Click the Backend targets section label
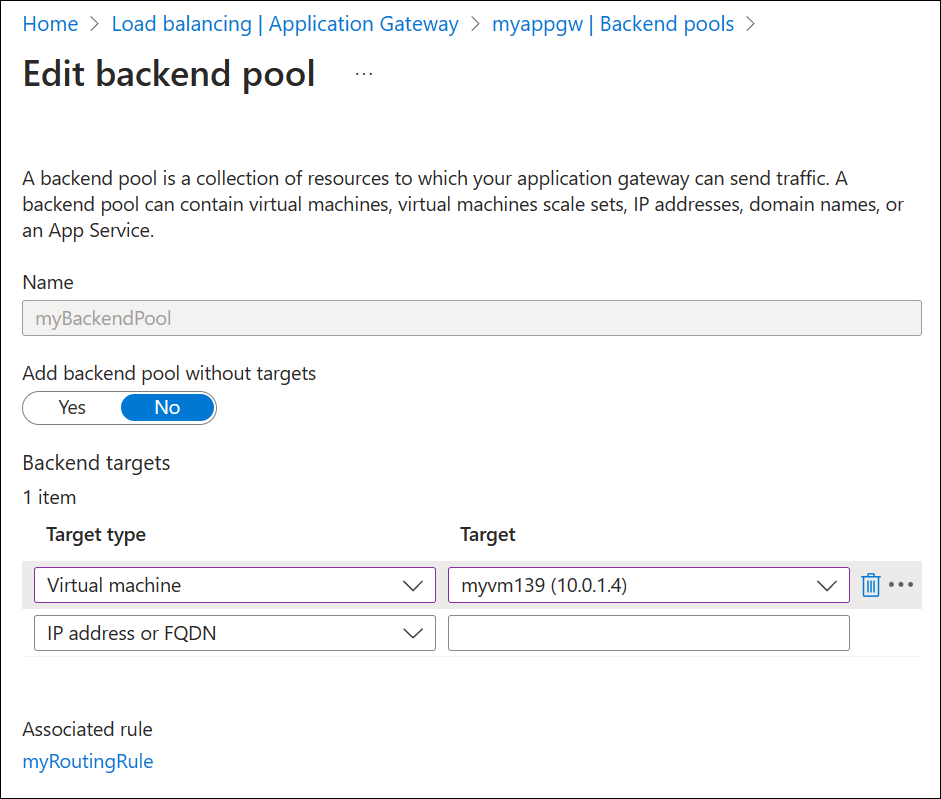The height and width of the screenshot is (799, 941). coord(96,463)
